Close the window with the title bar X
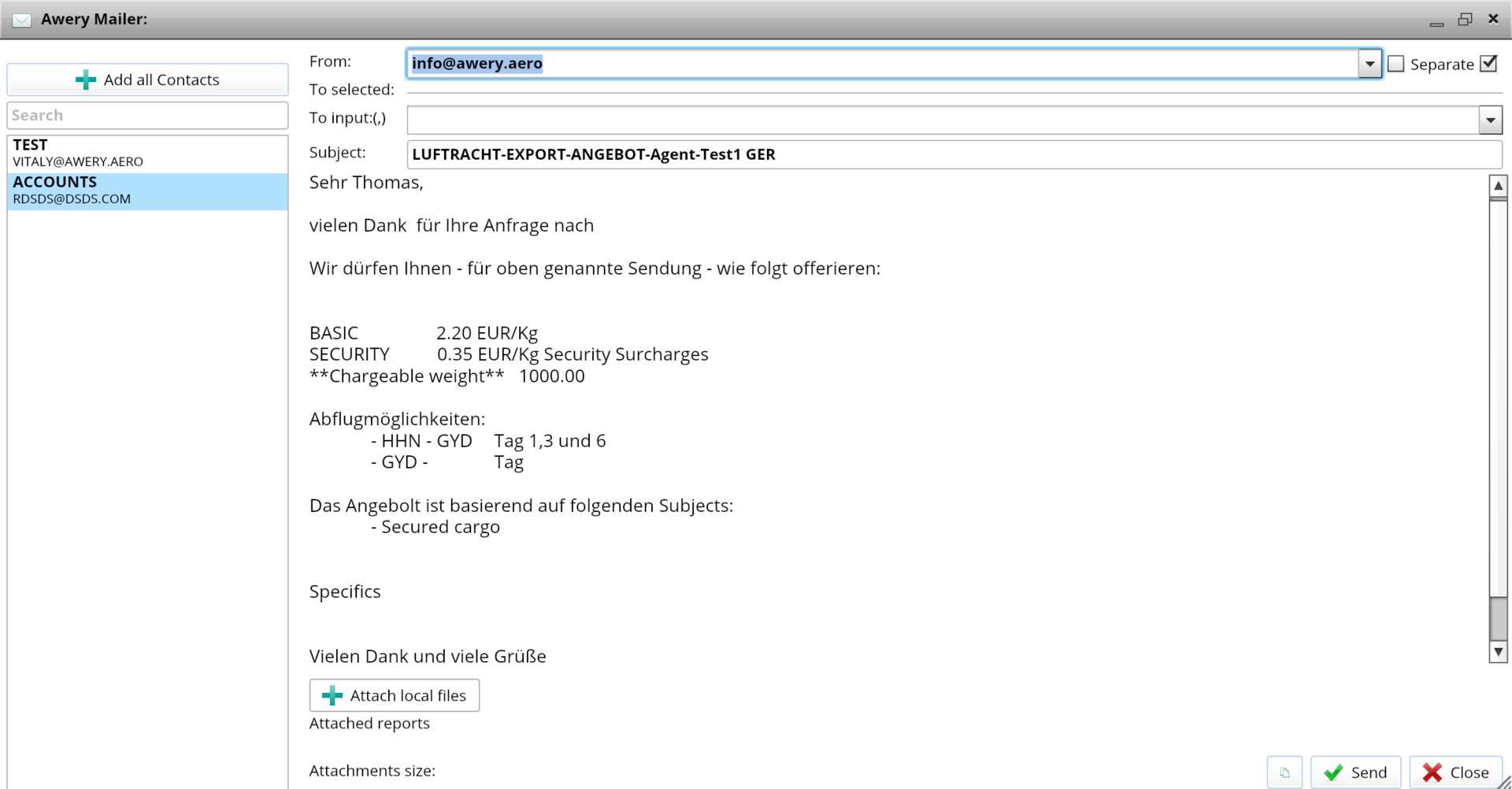 point(1493,19)
